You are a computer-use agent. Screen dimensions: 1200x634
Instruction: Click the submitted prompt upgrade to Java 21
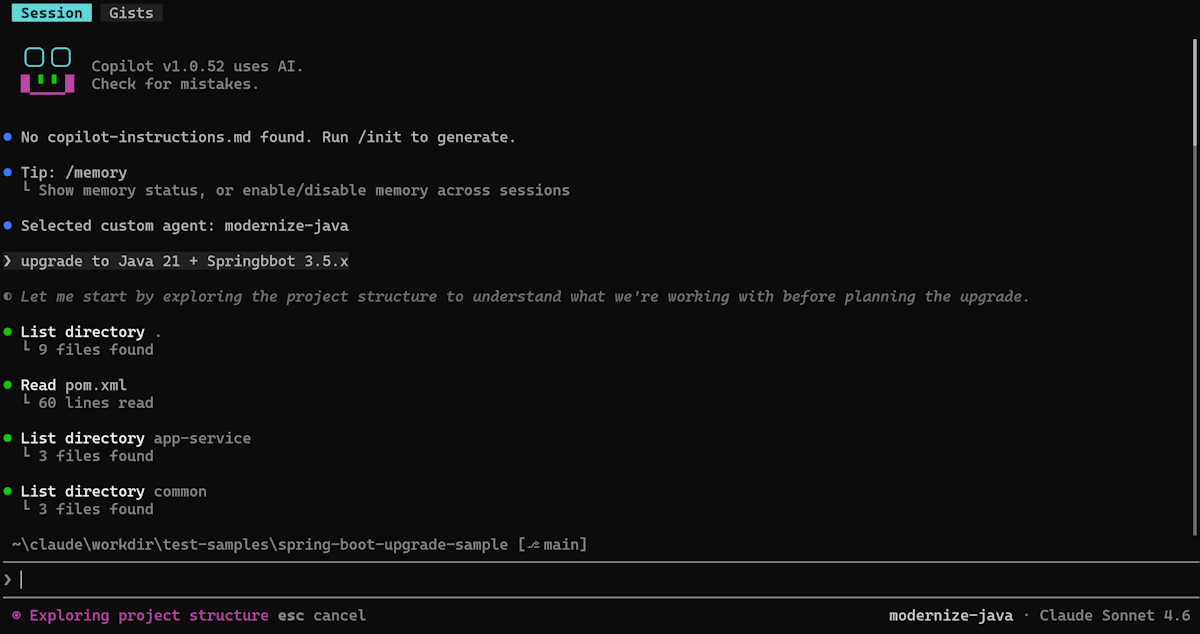(x=185, y=261)
